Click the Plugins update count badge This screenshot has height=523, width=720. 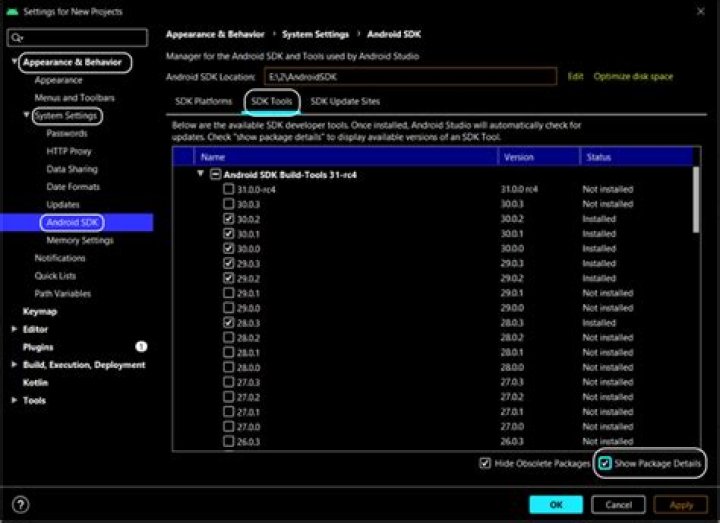(141, 347)
